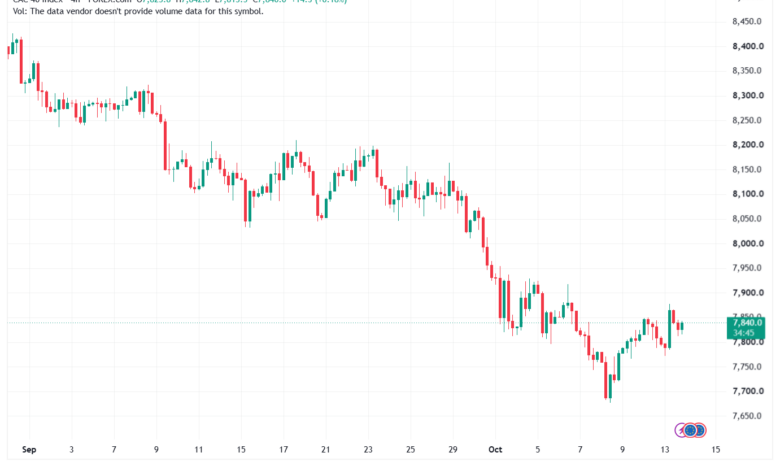This screenshot has width=780, height=470.
Task: Open the EU flag marker beside the lightning icon
Action: (x=690, y=430)
